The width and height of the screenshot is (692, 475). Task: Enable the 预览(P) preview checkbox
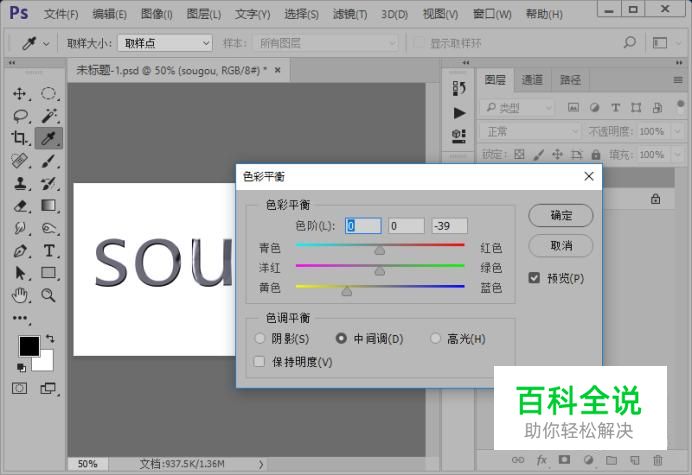pyautogui.click(x=534, y=278)
